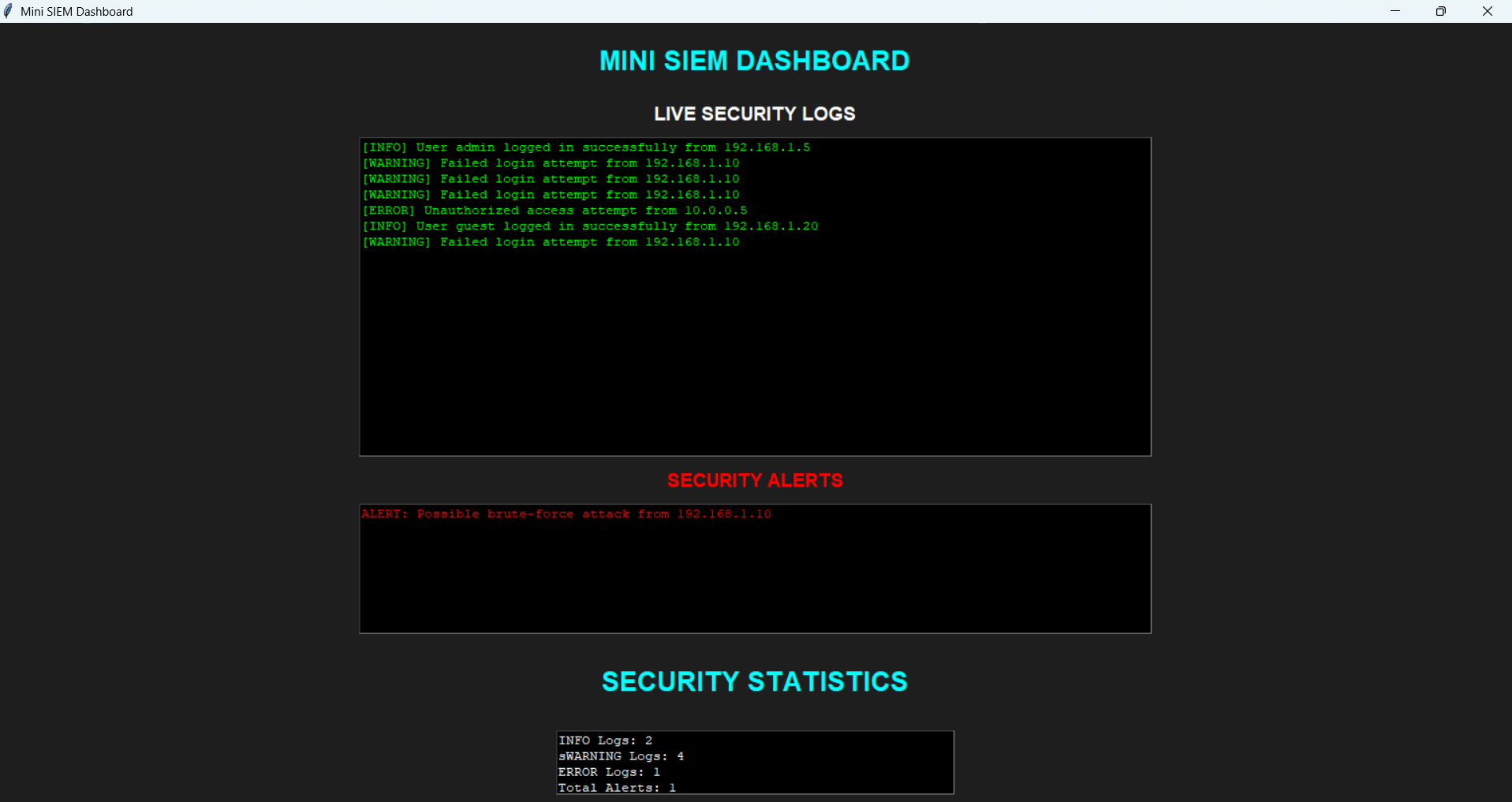Close the Mini SIEM Dashboard window

tap(1488, 11)
